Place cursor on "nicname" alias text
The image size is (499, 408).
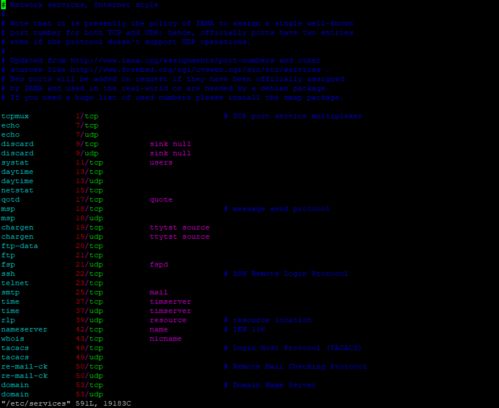click(x=165, y=339)
